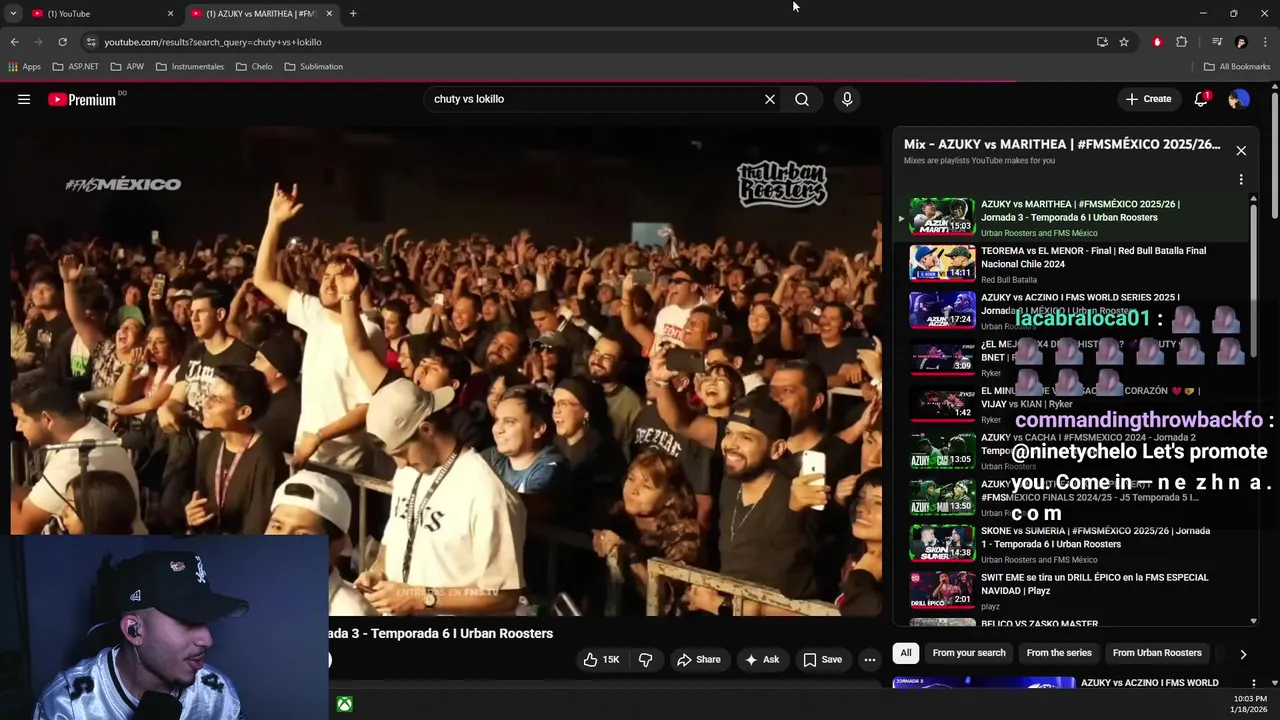The image size is (1280, 720).
Task: Click the video player crowd frame
Action: [x=446, y=370]
